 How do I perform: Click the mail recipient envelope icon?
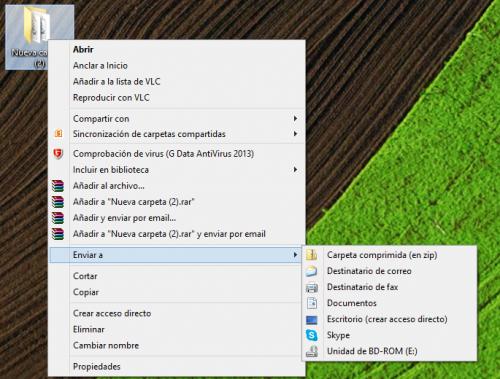point(312,271)
